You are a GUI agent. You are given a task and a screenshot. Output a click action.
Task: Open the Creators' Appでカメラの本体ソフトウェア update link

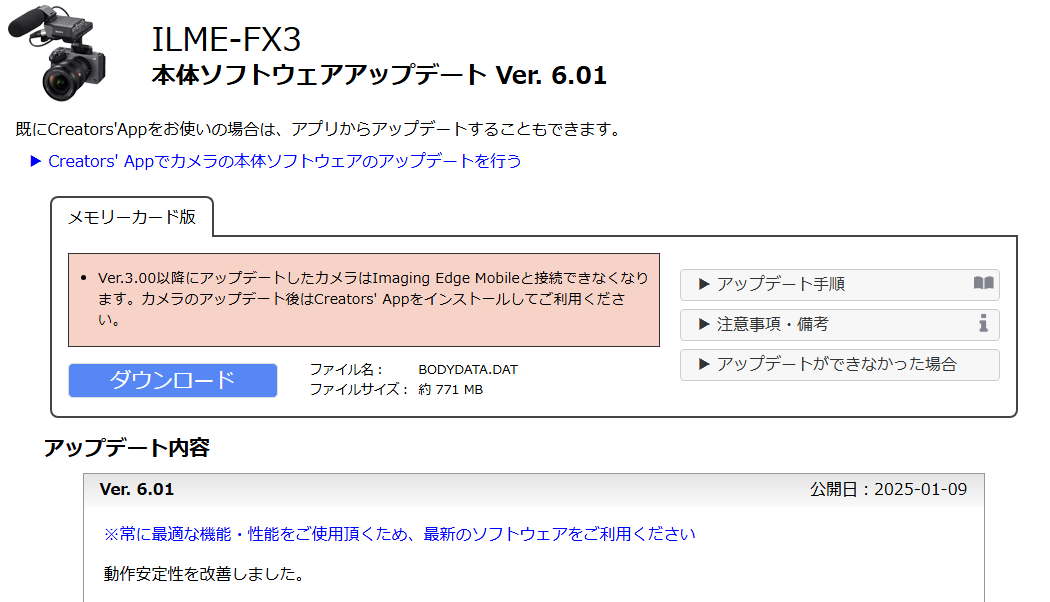285,161
